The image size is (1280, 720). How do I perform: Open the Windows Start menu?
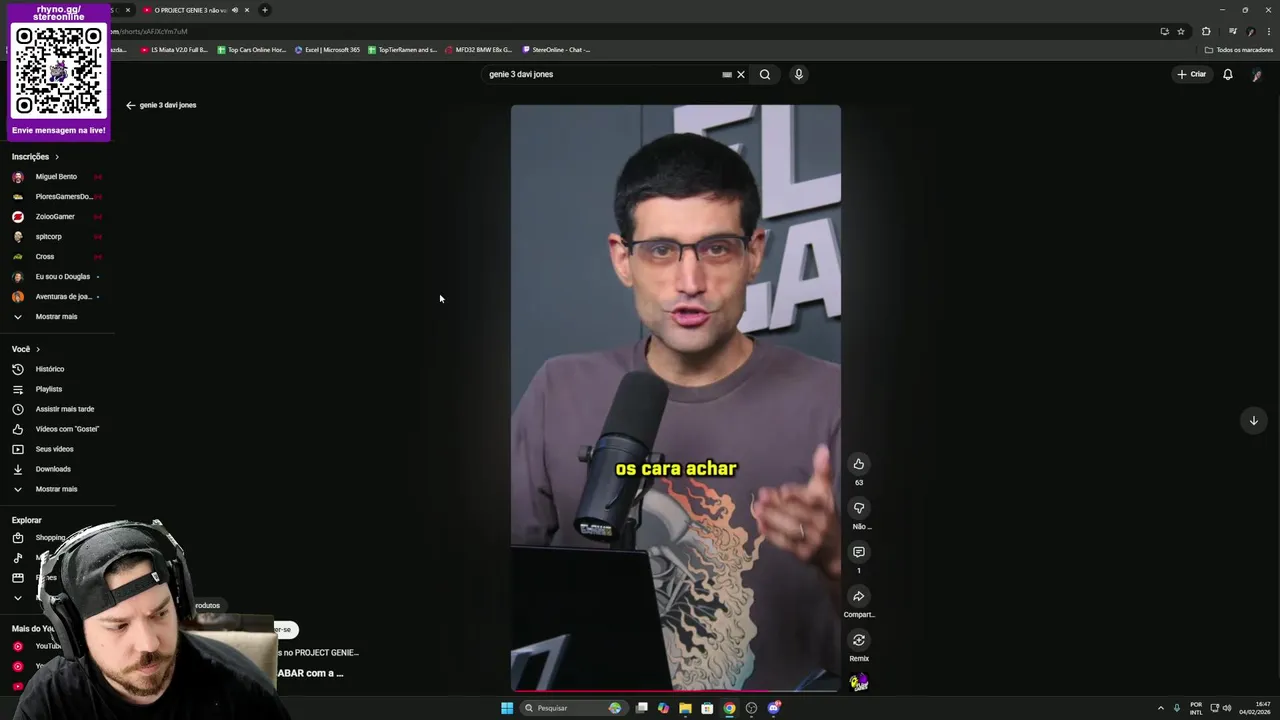507,708
